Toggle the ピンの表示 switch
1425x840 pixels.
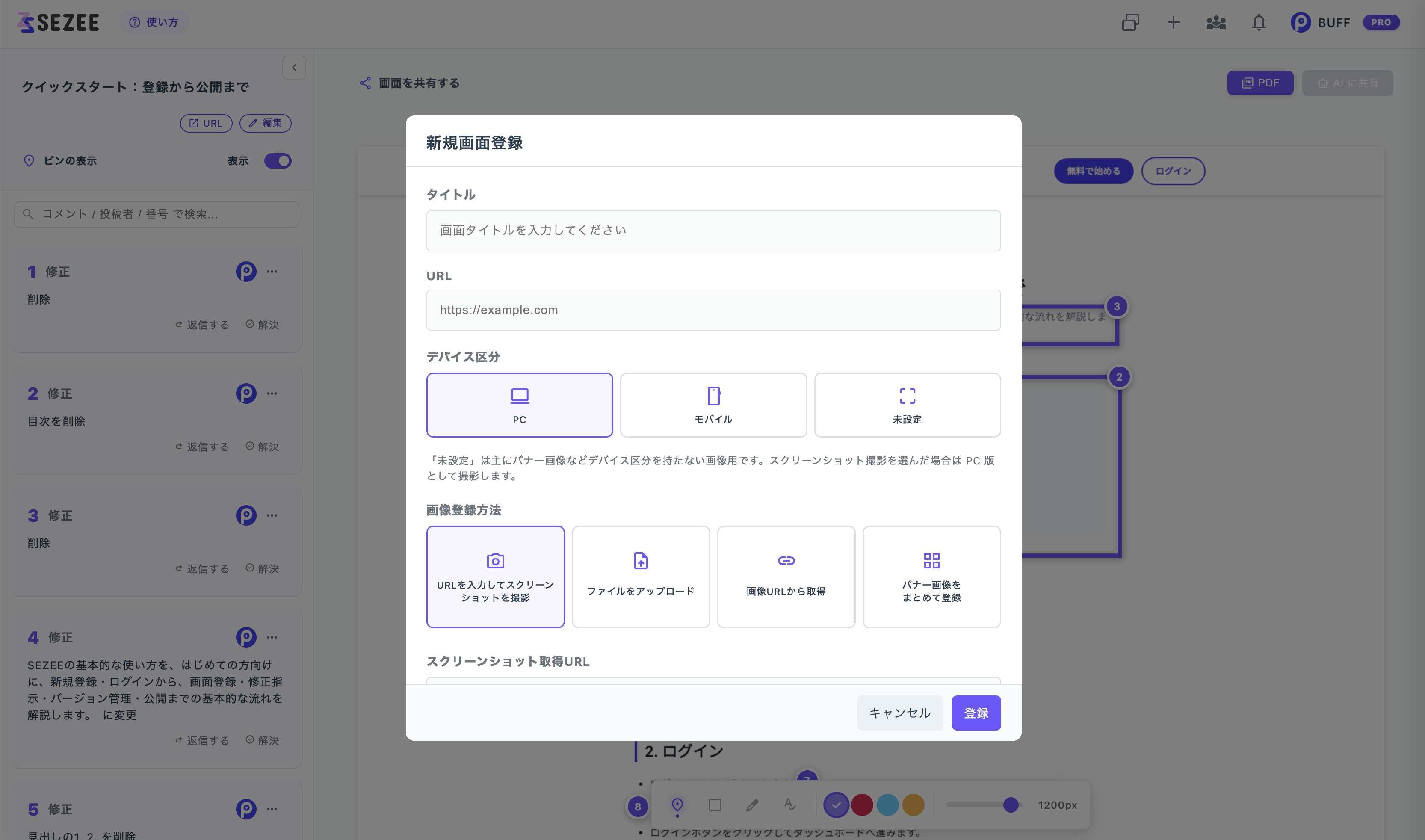(x=278, y=161)
